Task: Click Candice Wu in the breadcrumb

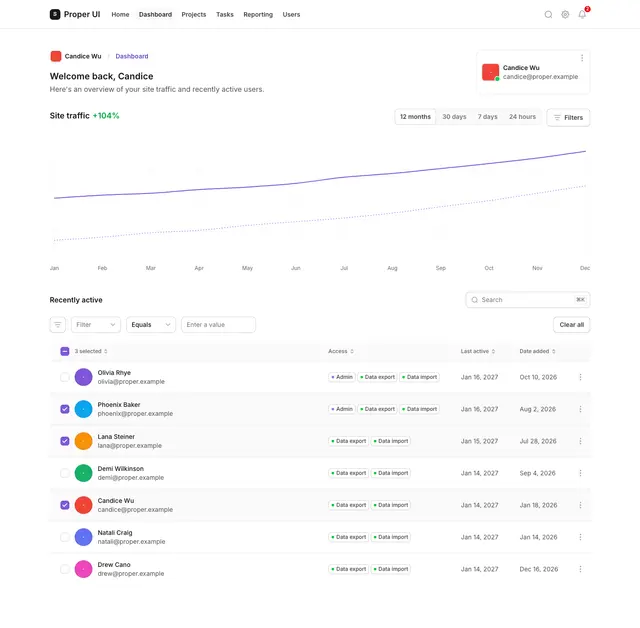Action: coord(83,56)
